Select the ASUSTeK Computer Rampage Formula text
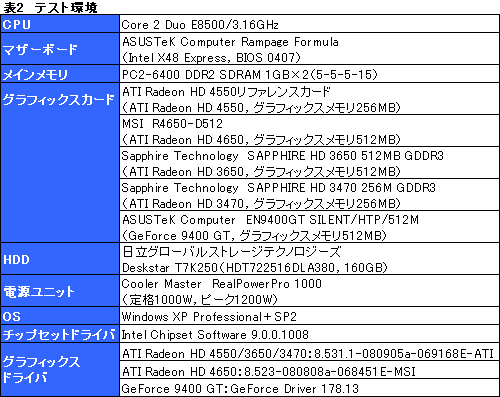The height and width of the screenshot is (397, 500). click(230, 42)
